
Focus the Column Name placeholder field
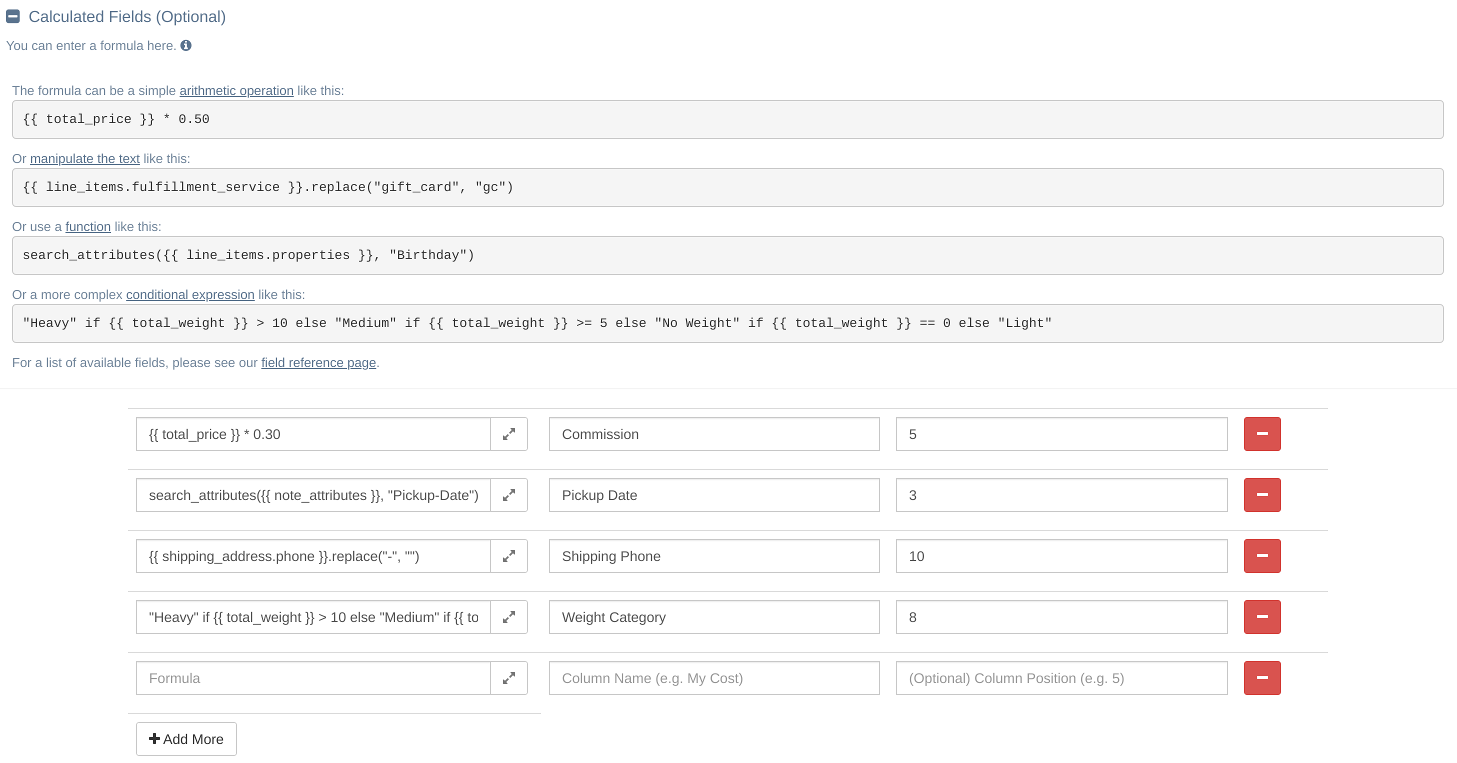click(714, 678)
